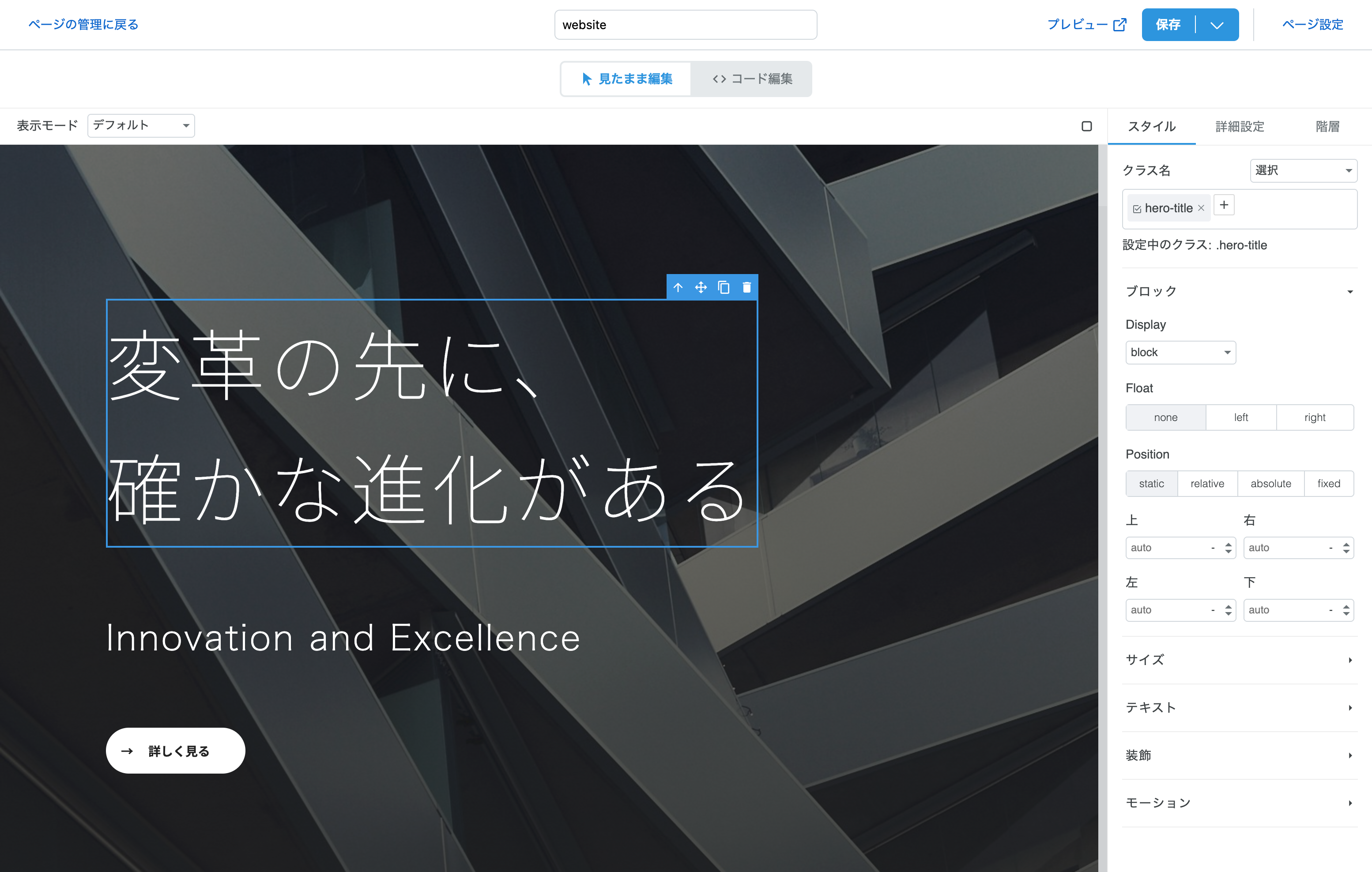Click the 上 auto value stepper arrows
This screenshot has width=1372, height=872.
[1229, 548]
